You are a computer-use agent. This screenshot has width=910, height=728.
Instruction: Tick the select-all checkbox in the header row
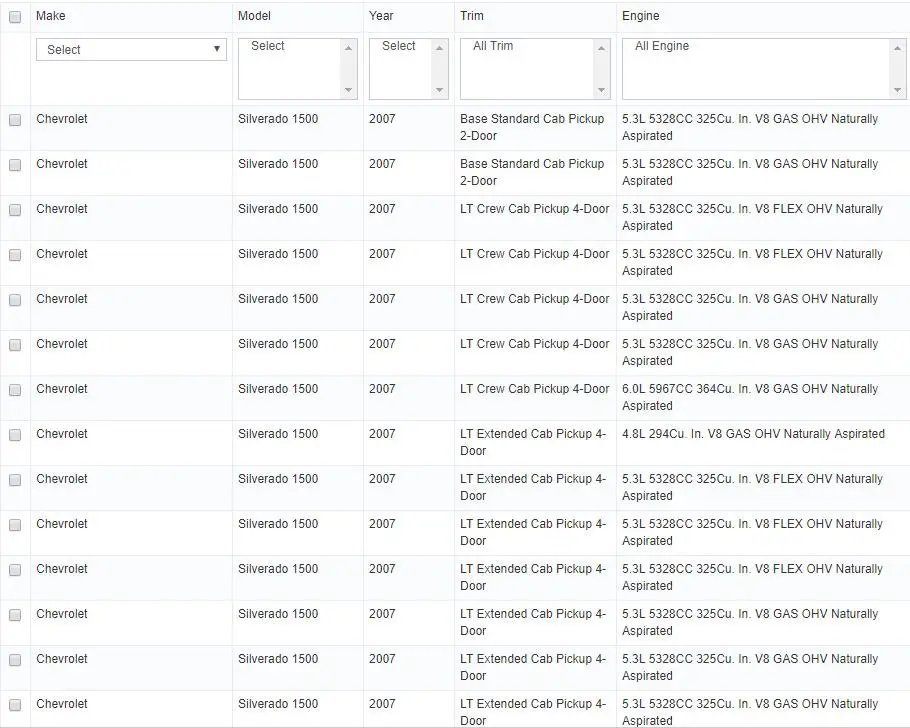pyautogui.click(x=15, y=17)
